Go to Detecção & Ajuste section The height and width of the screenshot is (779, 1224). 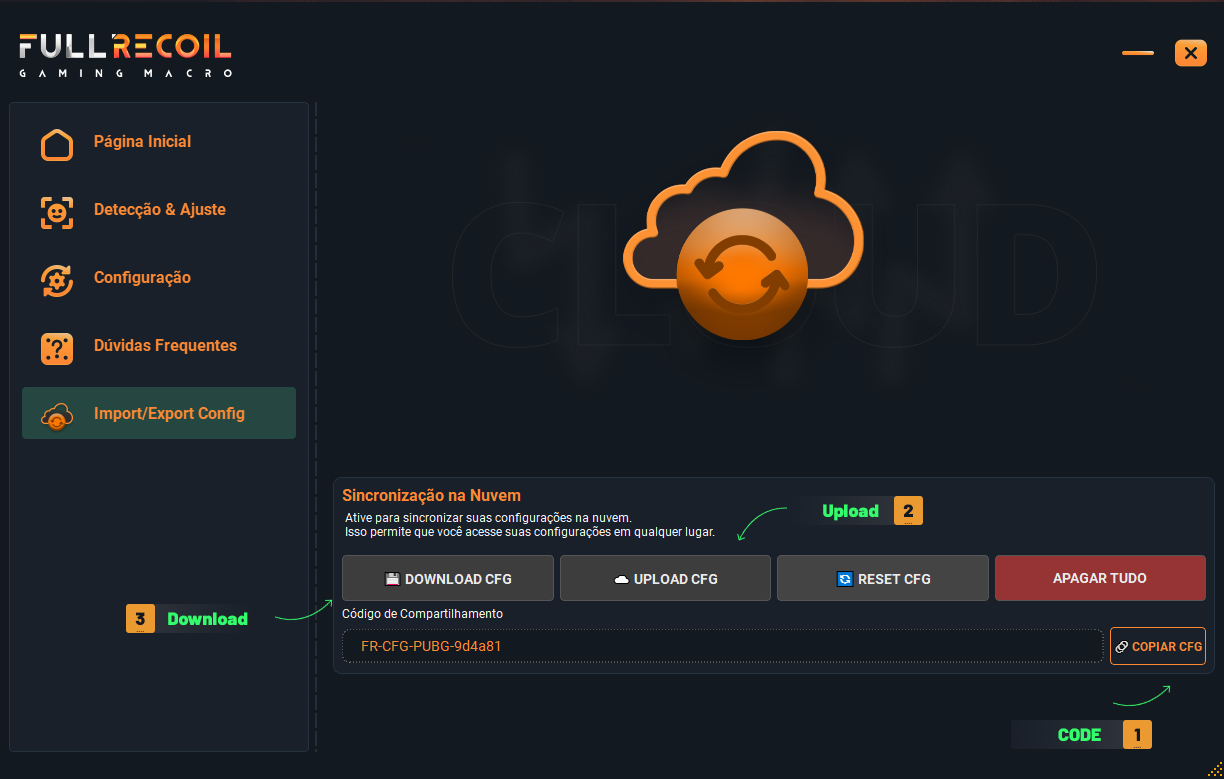coord(159,210)
